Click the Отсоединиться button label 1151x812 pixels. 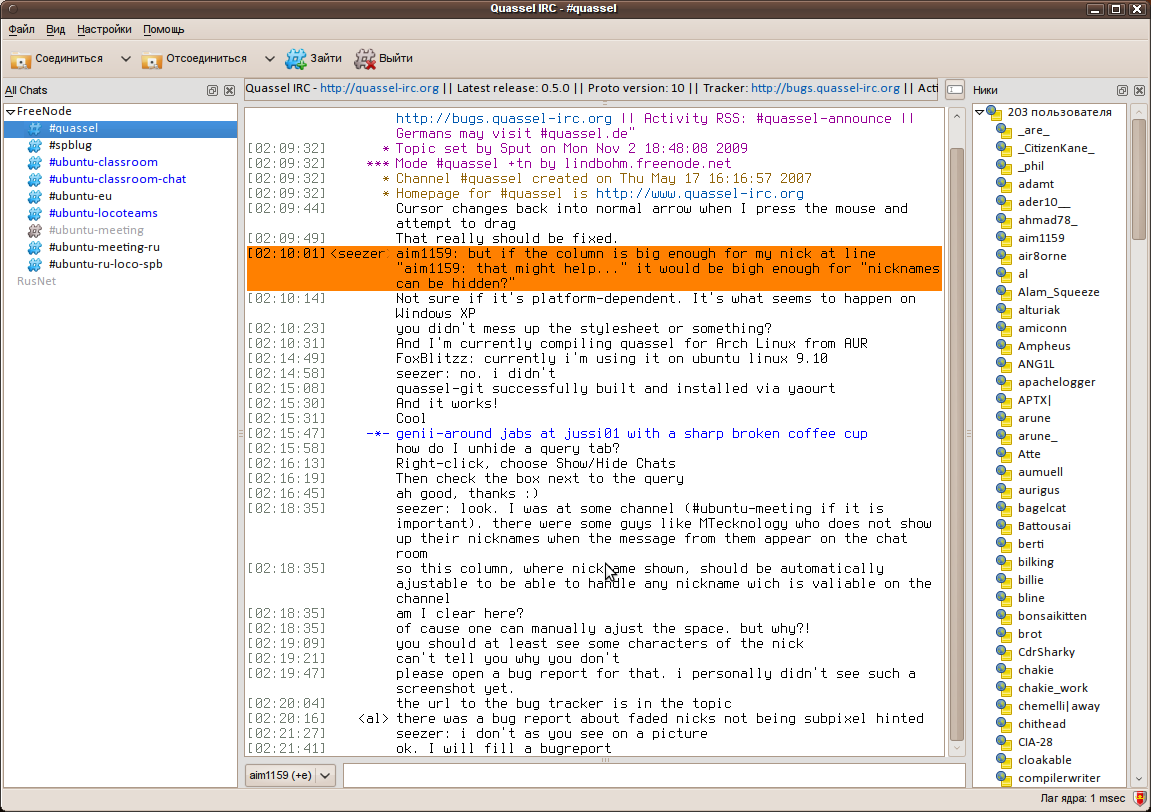[206, 59]
